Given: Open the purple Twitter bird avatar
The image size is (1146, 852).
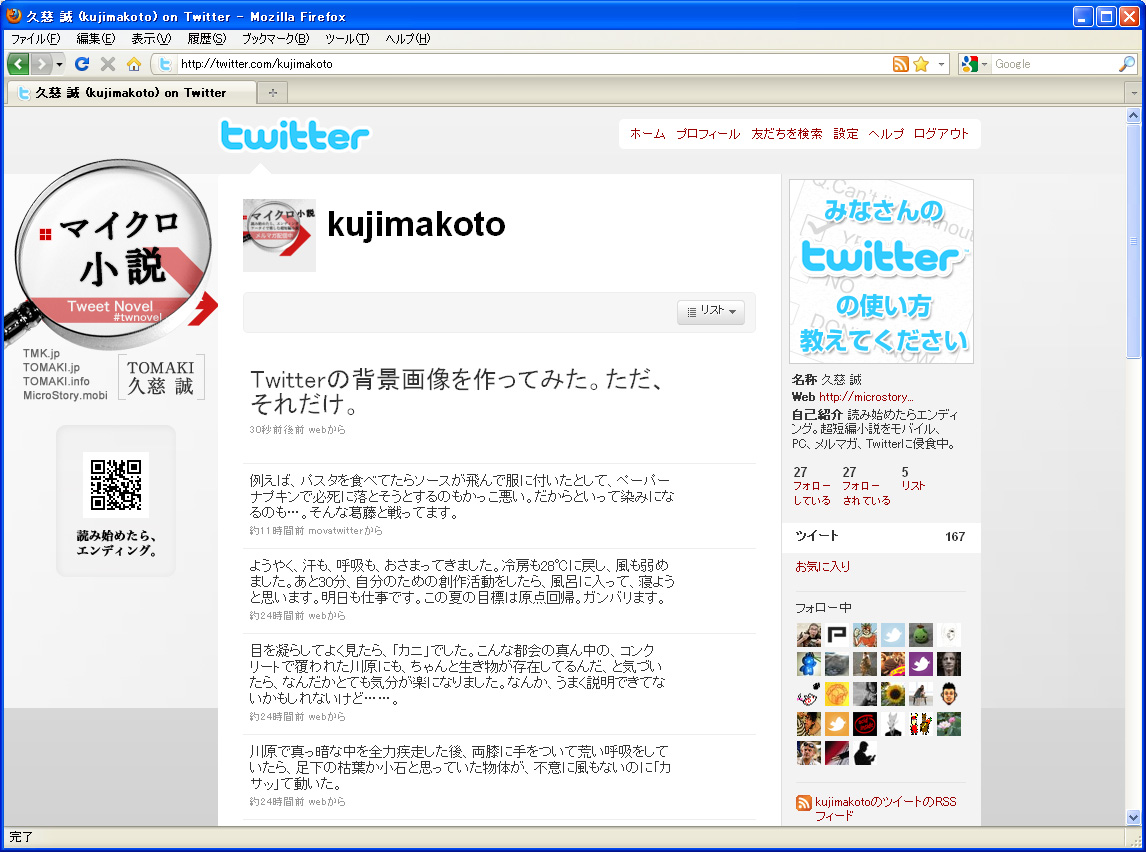Looking at the screenshot, I should (921, 664).
